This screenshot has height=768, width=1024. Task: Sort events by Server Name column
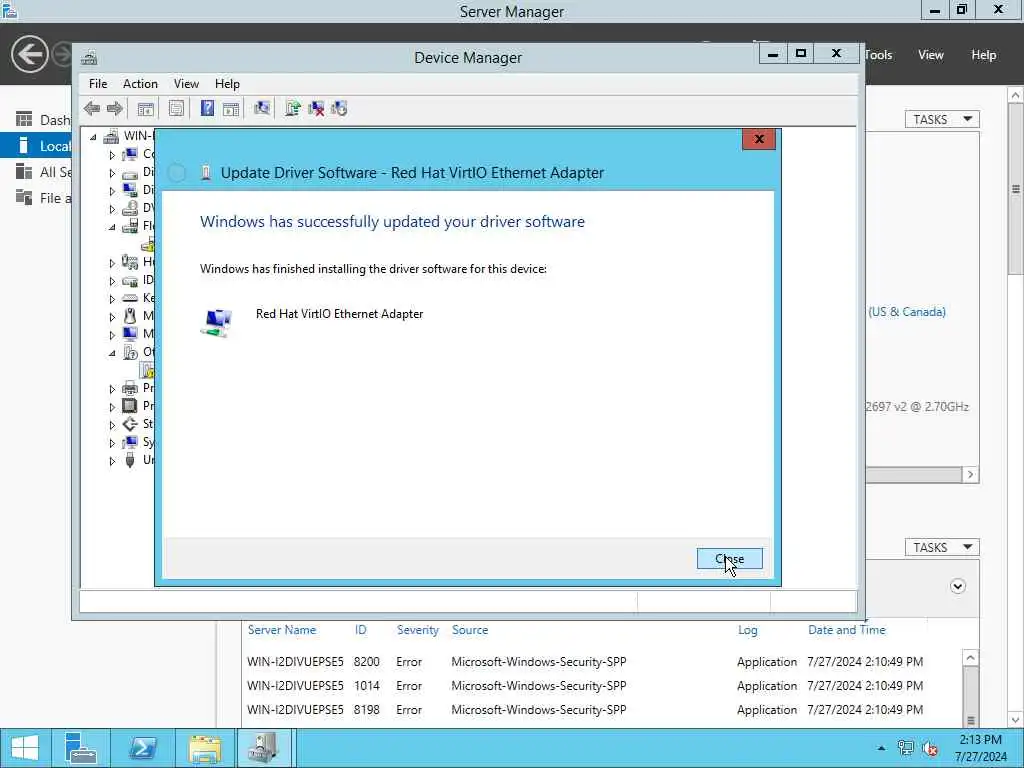(282, 630)
